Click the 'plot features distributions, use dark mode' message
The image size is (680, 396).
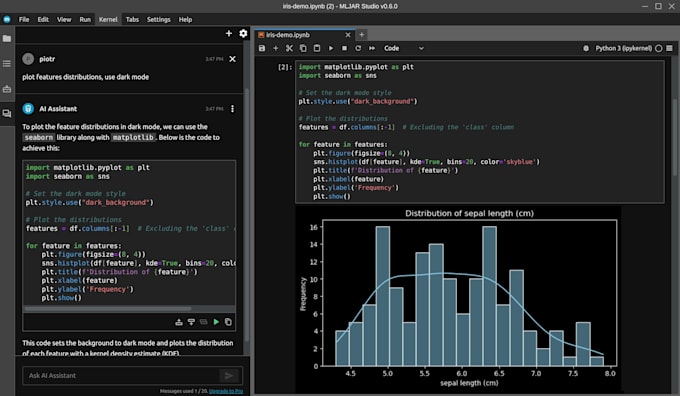click(85, 77)
